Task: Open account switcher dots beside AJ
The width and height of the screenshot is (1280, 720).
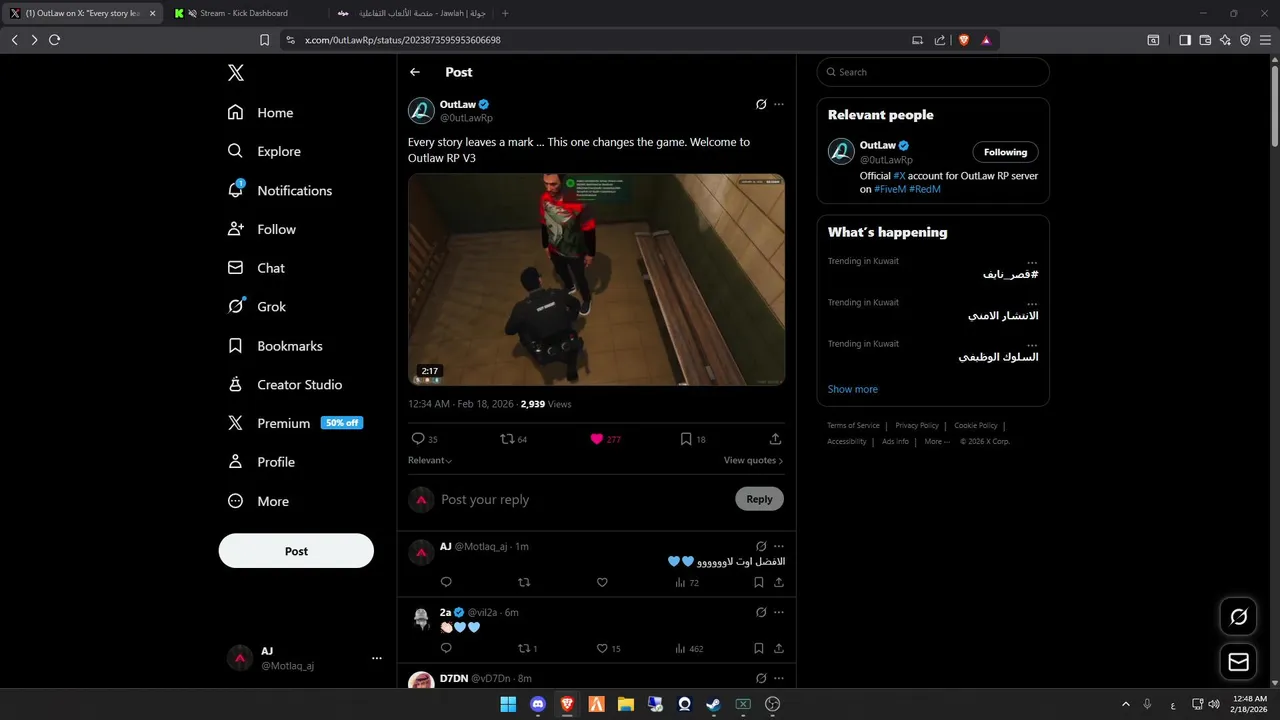Action: [377, 658]
